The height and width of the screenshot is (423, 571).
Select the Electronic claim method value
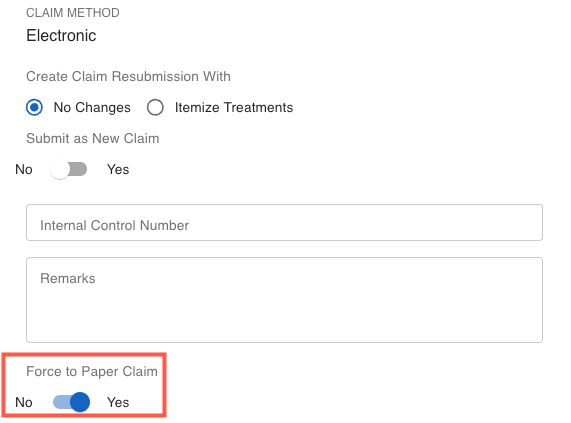click(x=61, y=36)
